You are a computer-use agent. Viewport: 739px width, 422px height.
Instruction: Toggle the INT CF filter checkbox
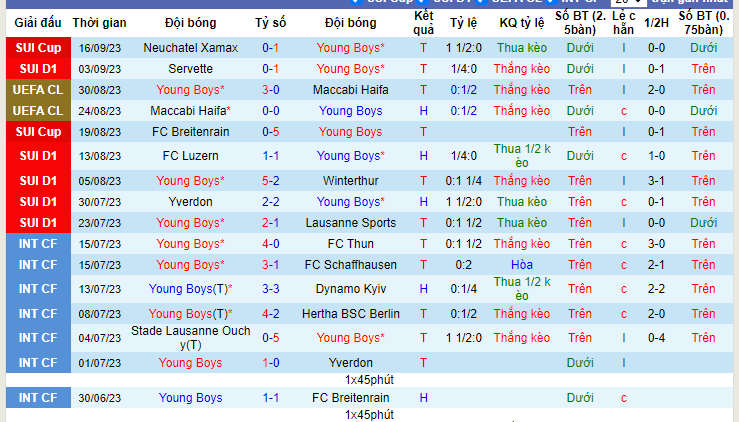click(550, 1)
